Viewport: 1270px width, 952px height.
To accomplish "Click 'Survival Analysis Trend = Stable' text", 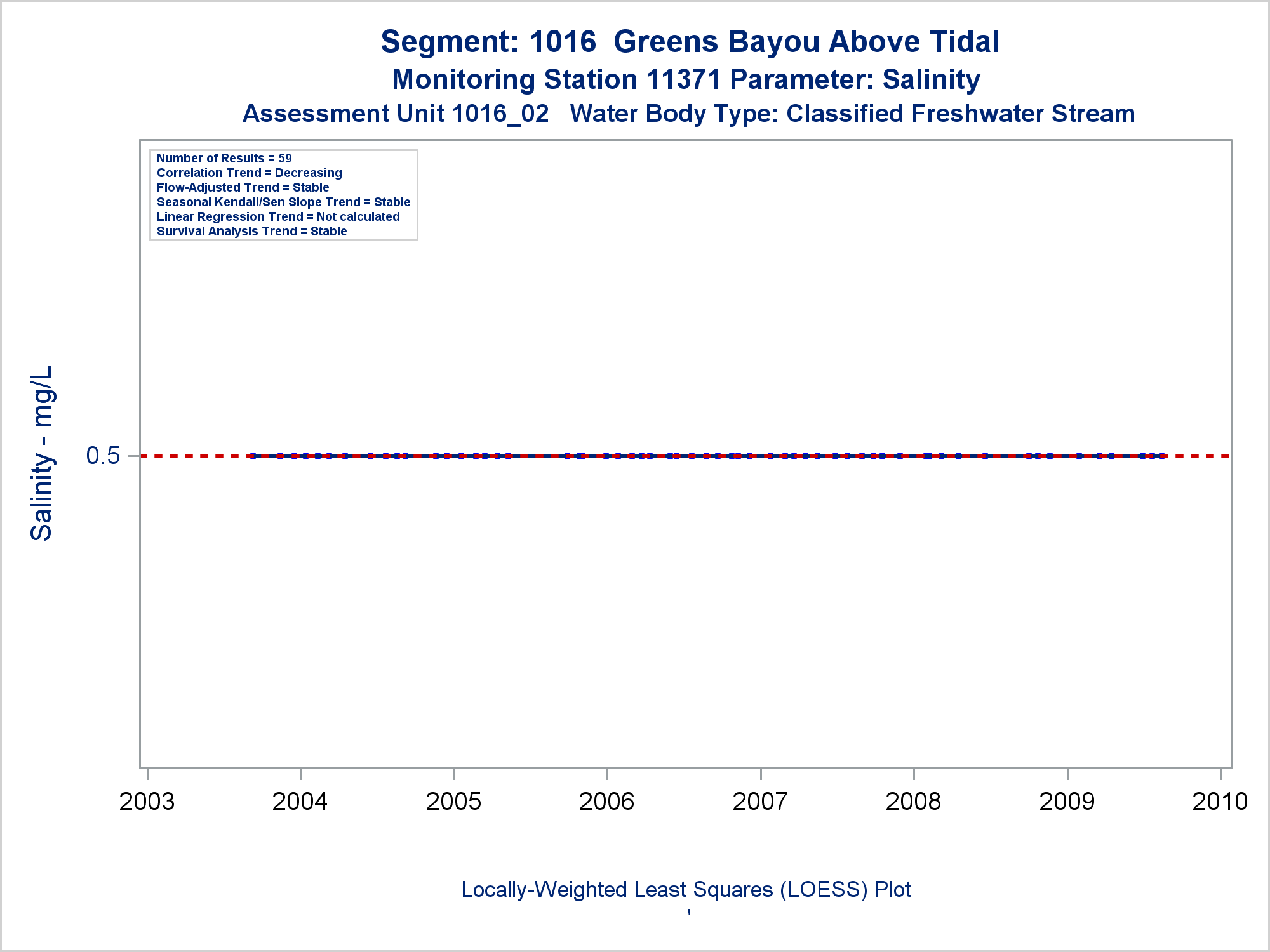I will (x=251, y=232).
